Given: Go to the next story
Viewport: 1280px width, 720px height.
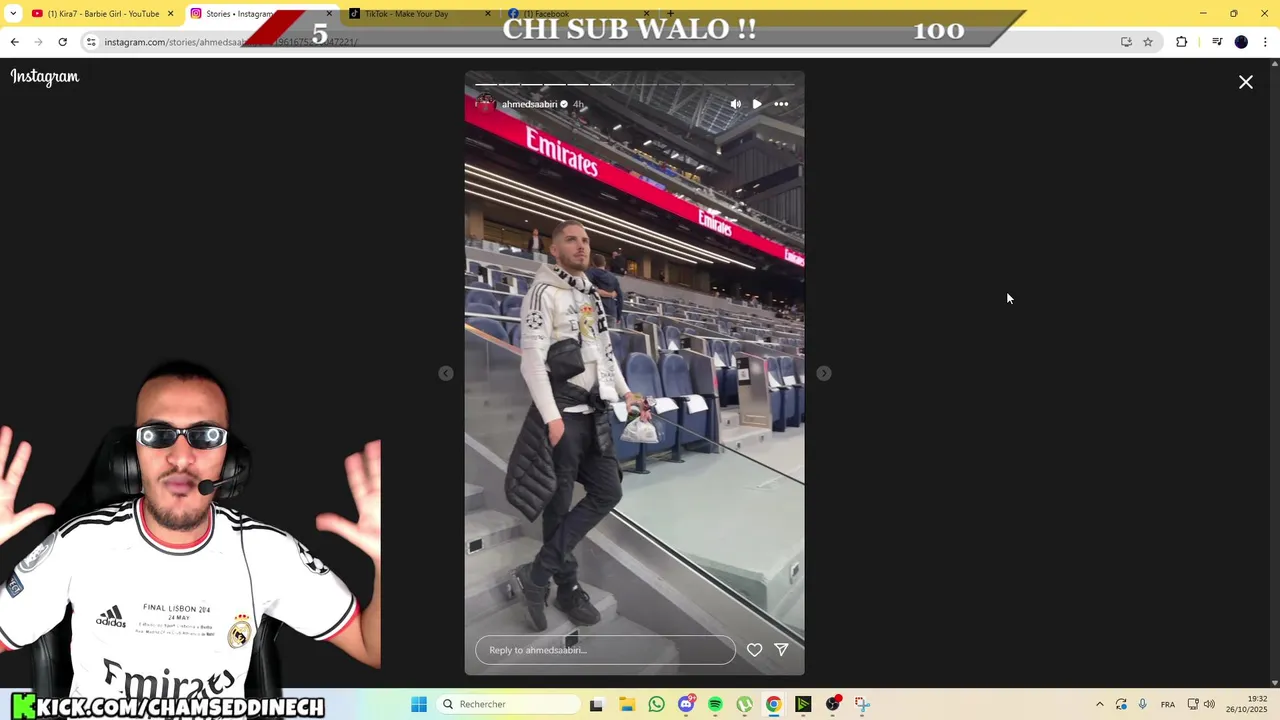Looking at the screenshot, I should (x=823, y=373).
